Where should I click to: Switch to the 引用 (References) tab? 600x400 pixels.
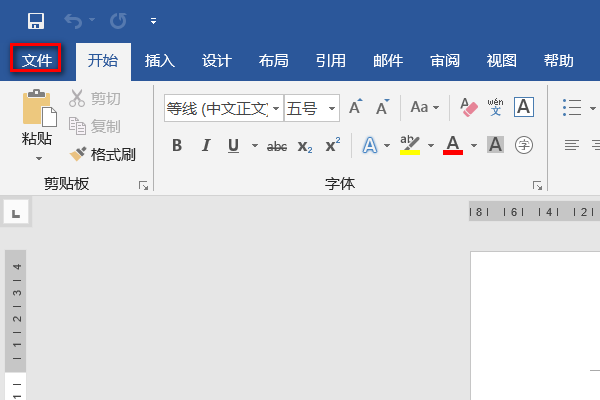click(331, 60)
